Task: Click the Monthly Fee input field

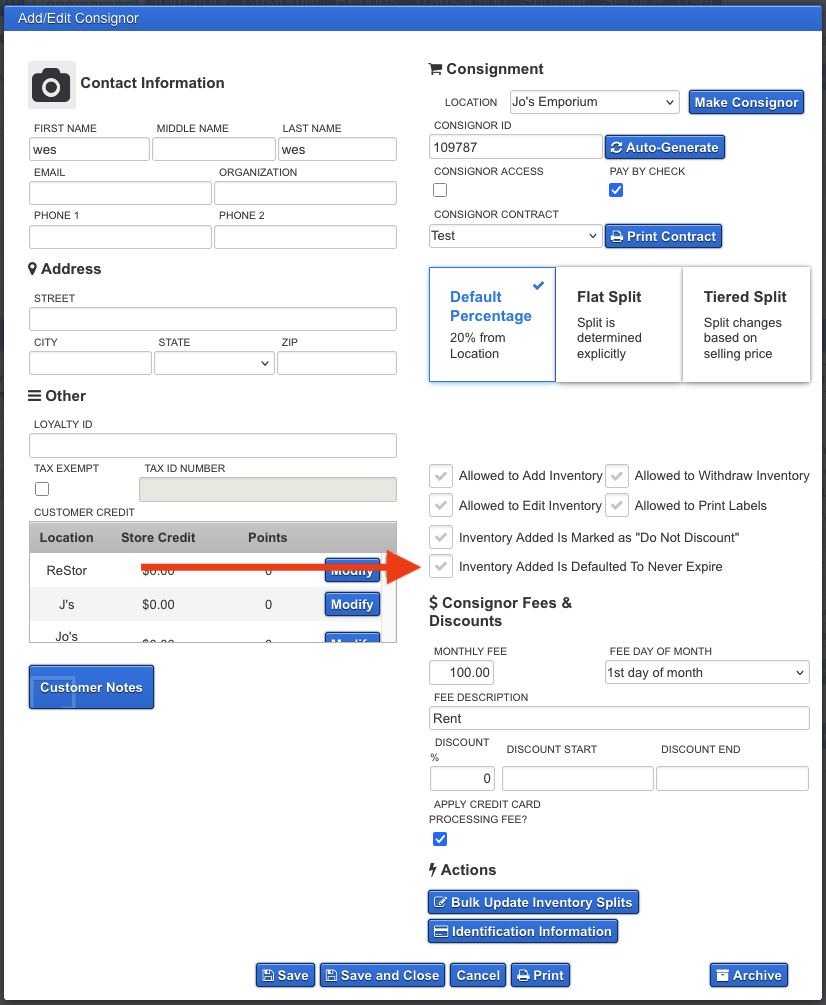Action: tap(461, 673)
